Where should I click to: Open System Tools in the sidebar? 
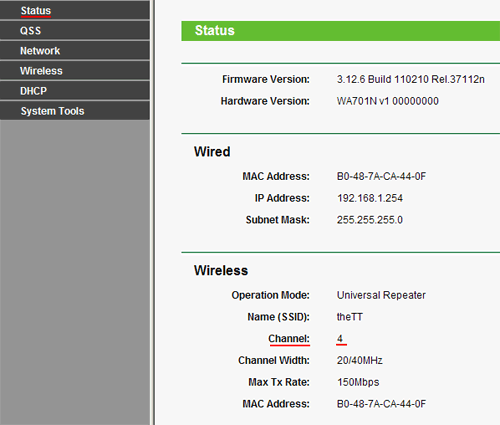75,111
